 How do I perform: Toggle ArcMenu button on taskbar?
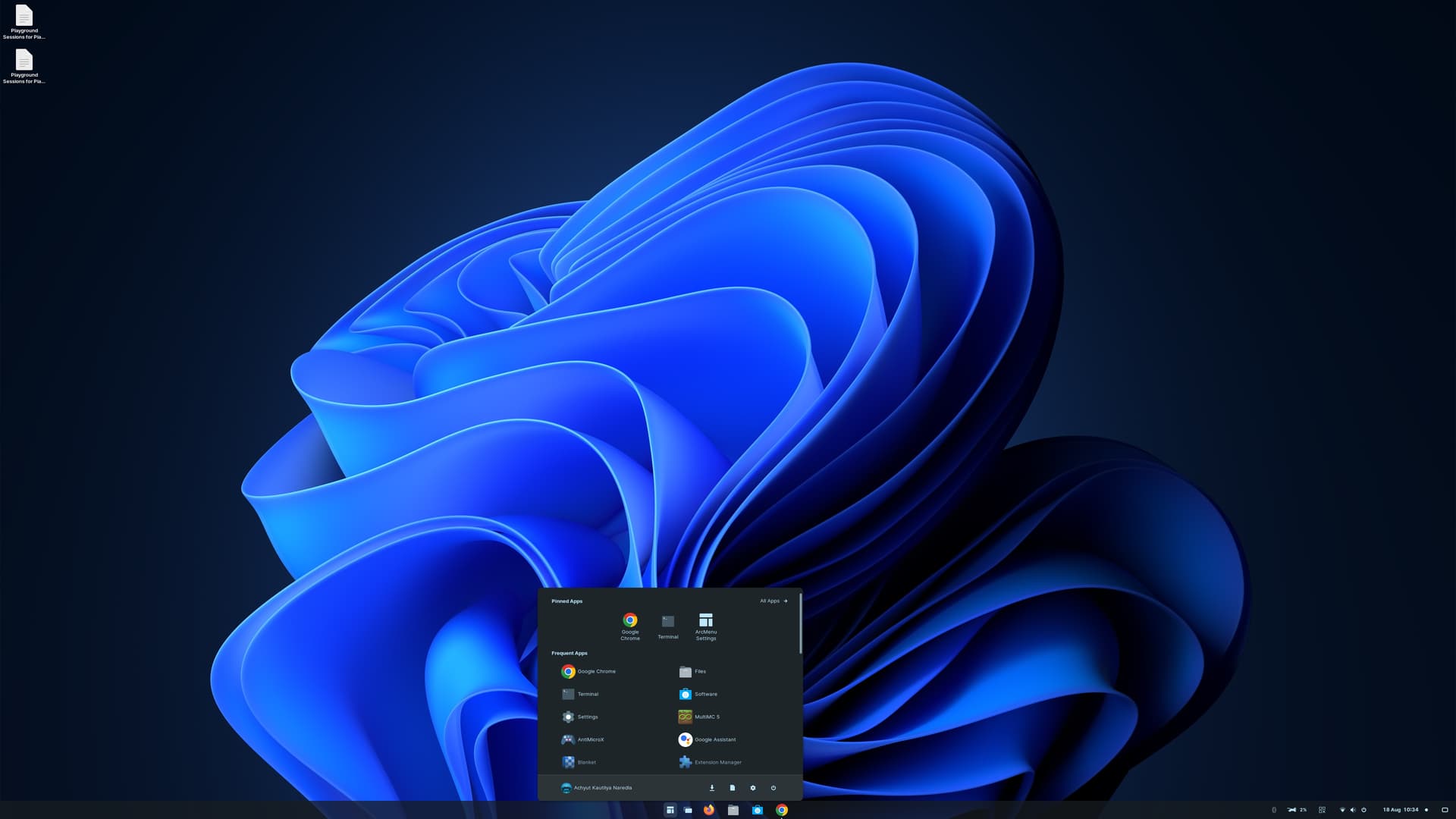pos(670,810)
